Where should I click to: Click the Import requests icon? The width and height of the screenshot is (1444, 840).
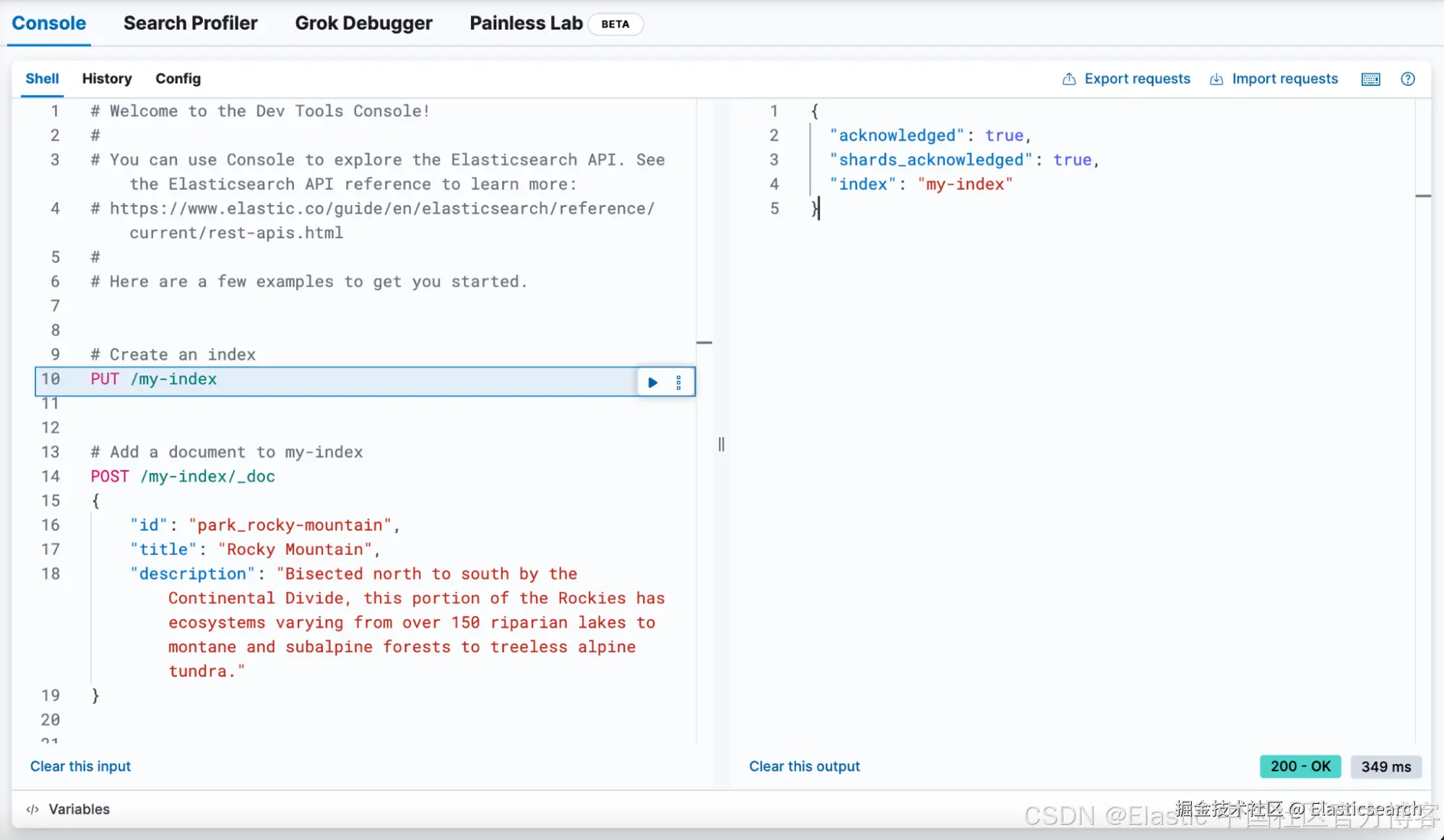coord(1216,79)
